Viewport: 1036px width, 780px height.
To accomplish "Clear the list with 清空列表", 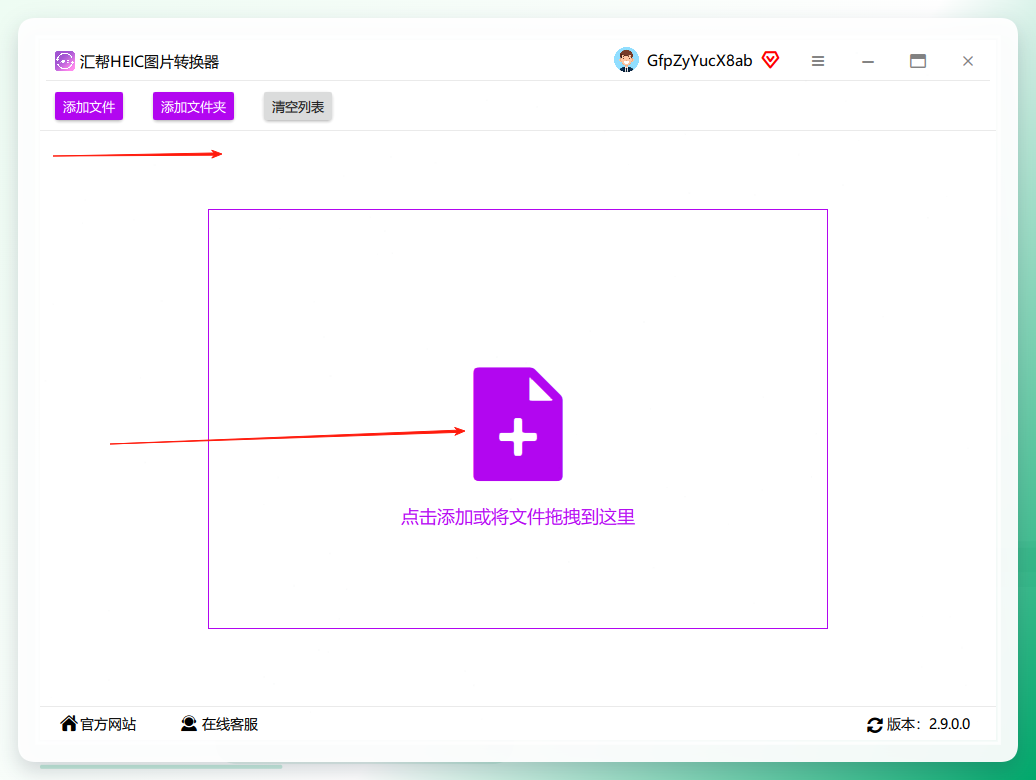I will click(297, 106).
